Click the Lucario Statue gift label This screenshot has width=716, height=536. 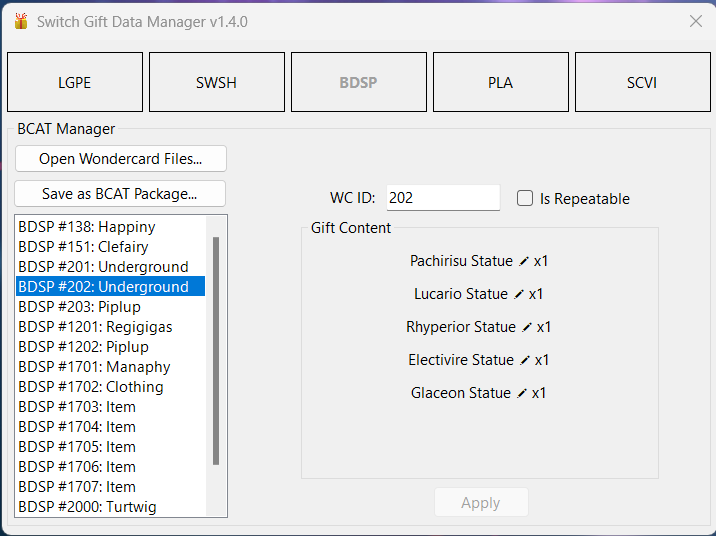click(461, 294)
